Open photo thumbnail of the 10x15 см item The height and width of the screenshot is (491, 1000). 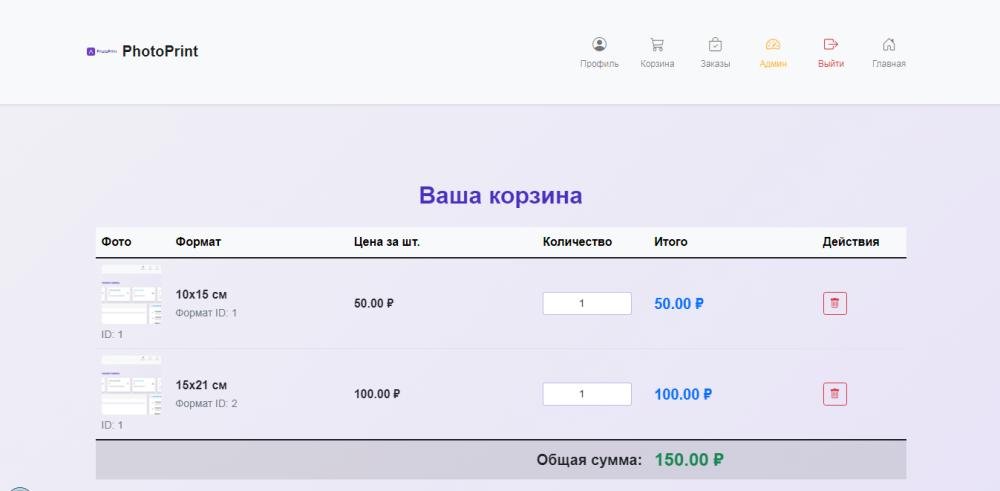click(x=131, y=294)
